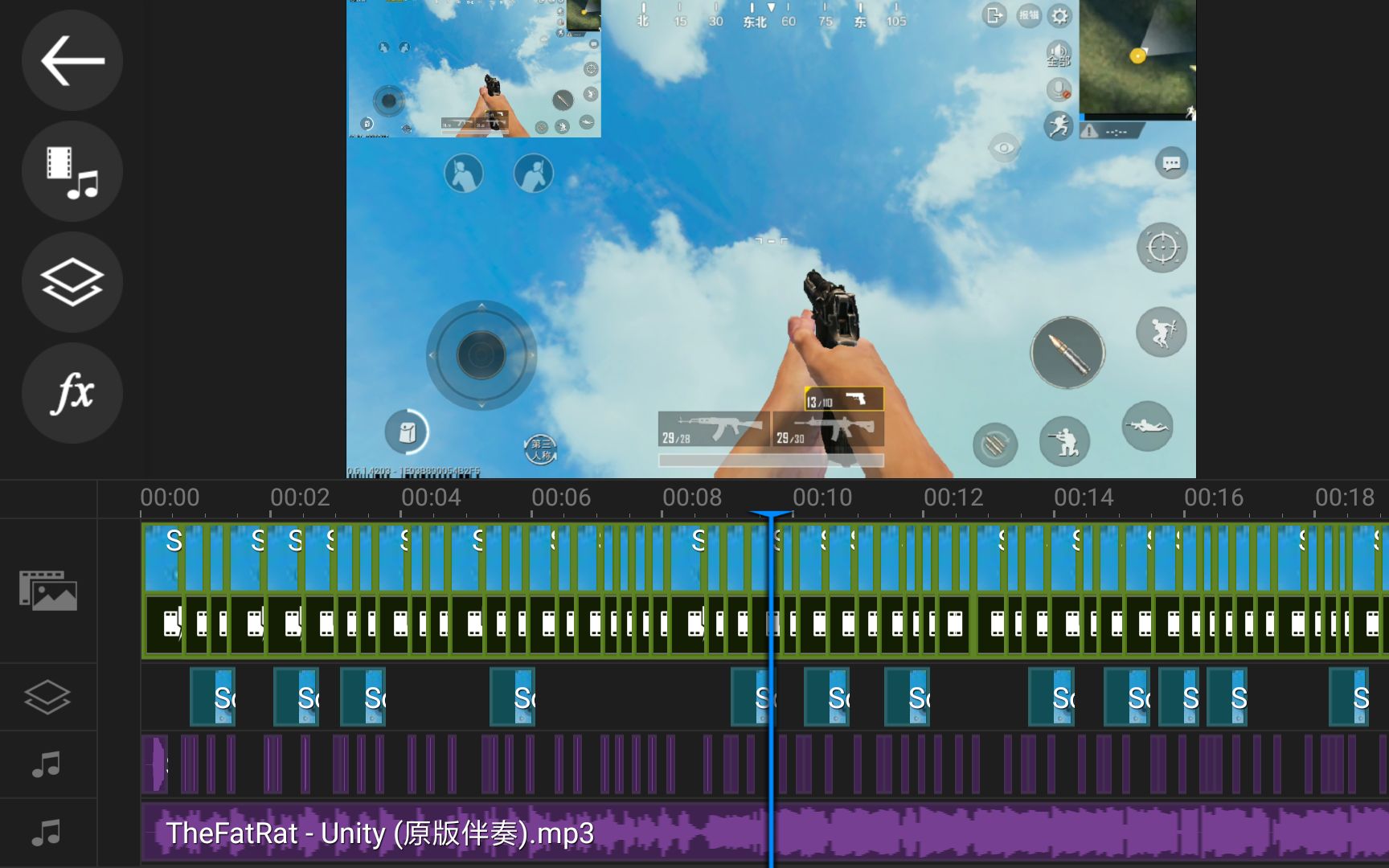Jump to 00:08 on the timeline ruler
This screenshot has width=1389, height=868.
(x=692, y=497)
